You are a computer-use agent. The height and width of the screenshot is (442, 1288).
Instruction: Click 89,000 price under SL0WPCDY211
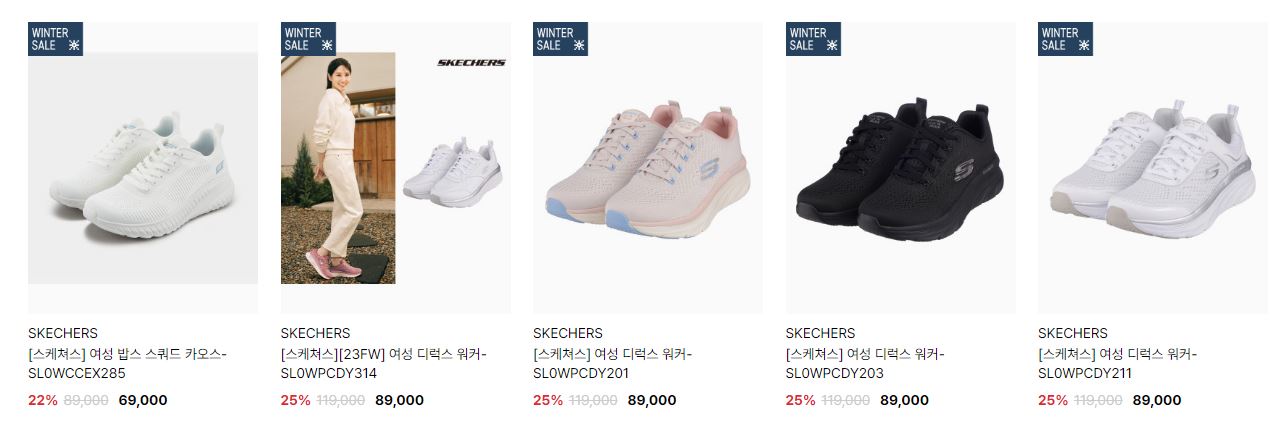1157,400
